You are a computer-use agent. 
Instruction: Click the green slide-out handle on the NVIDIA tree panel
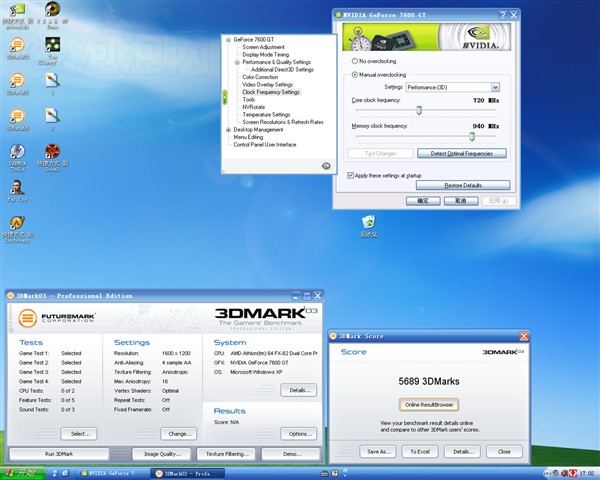[x=225, y=97]
